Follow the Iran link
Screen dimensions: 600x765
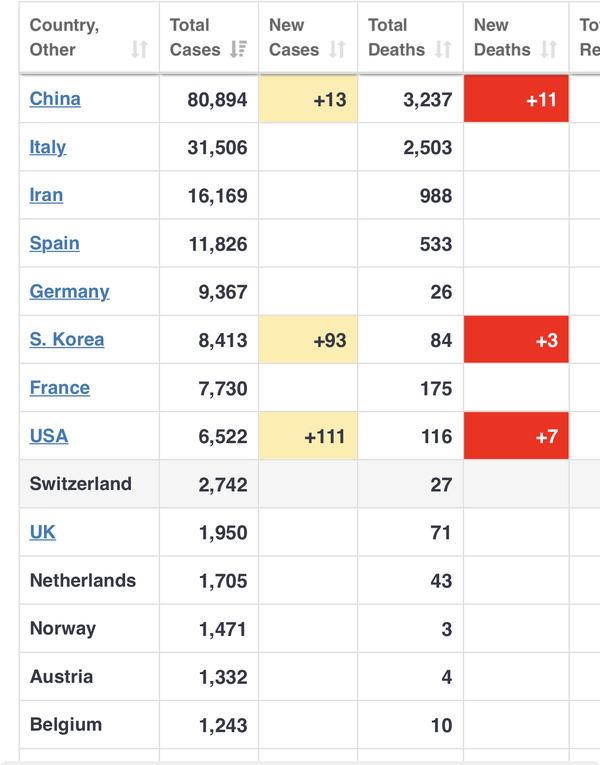[x=46, y=195]
